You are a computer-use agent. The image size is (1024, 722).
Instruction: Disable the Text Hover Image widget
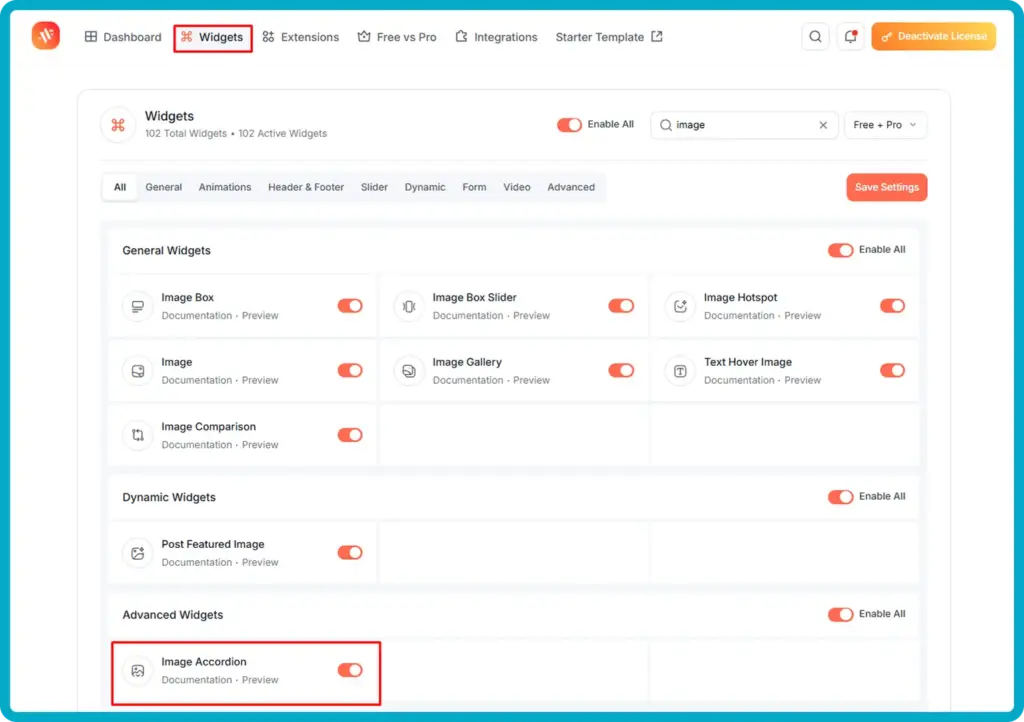click(892, 370)
